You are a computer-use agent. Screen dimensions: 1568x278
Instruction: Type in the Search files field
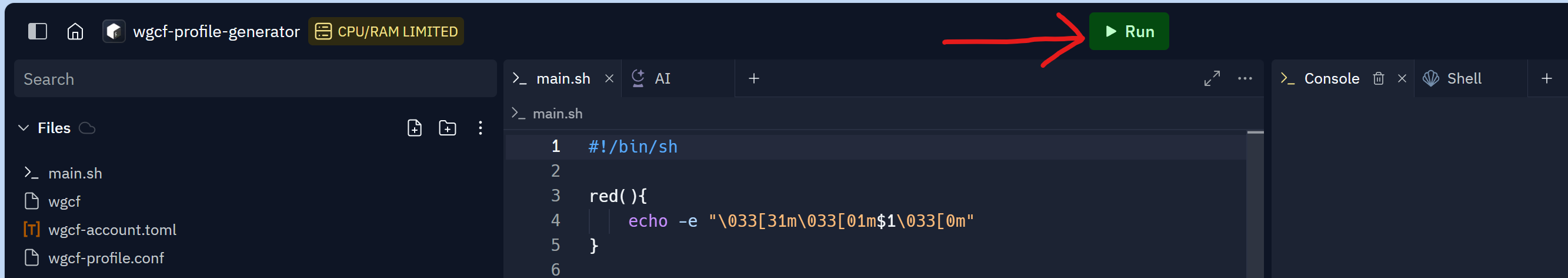(x=255, y=80)
